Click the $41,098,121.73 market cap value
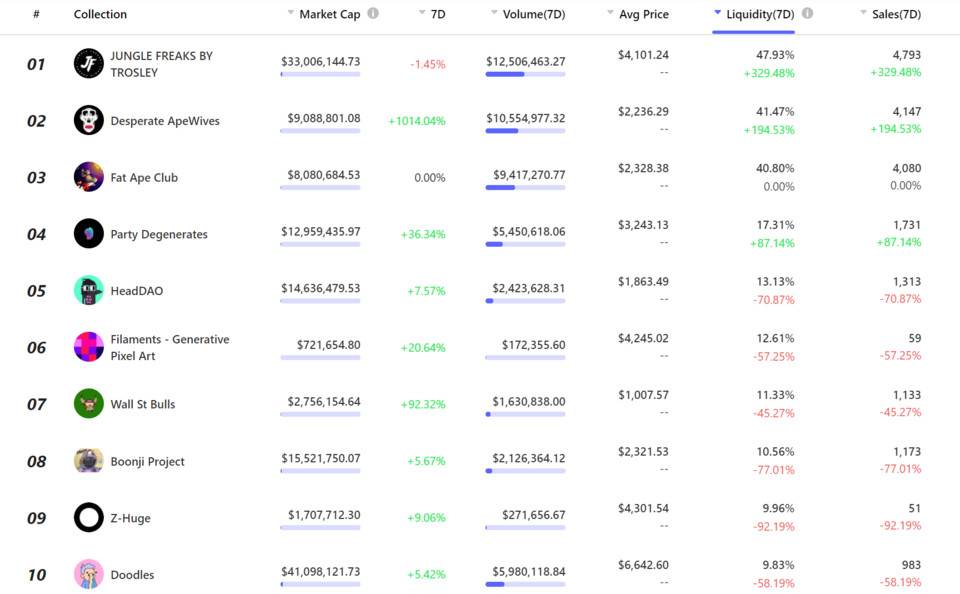 [321, 571]
